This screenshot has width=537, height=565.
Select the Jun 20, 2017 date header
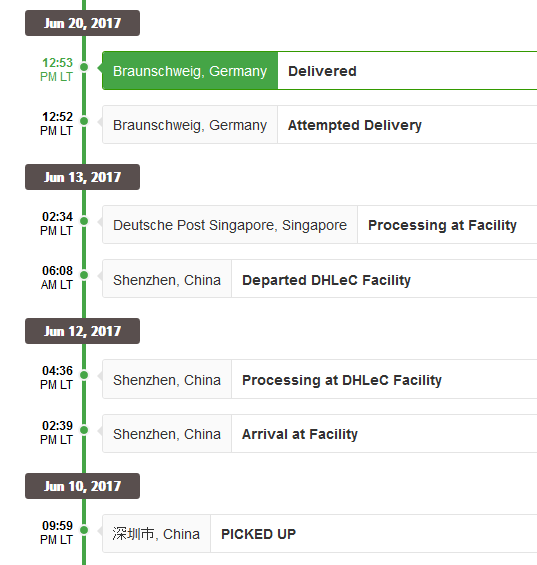tap(83, 23)
